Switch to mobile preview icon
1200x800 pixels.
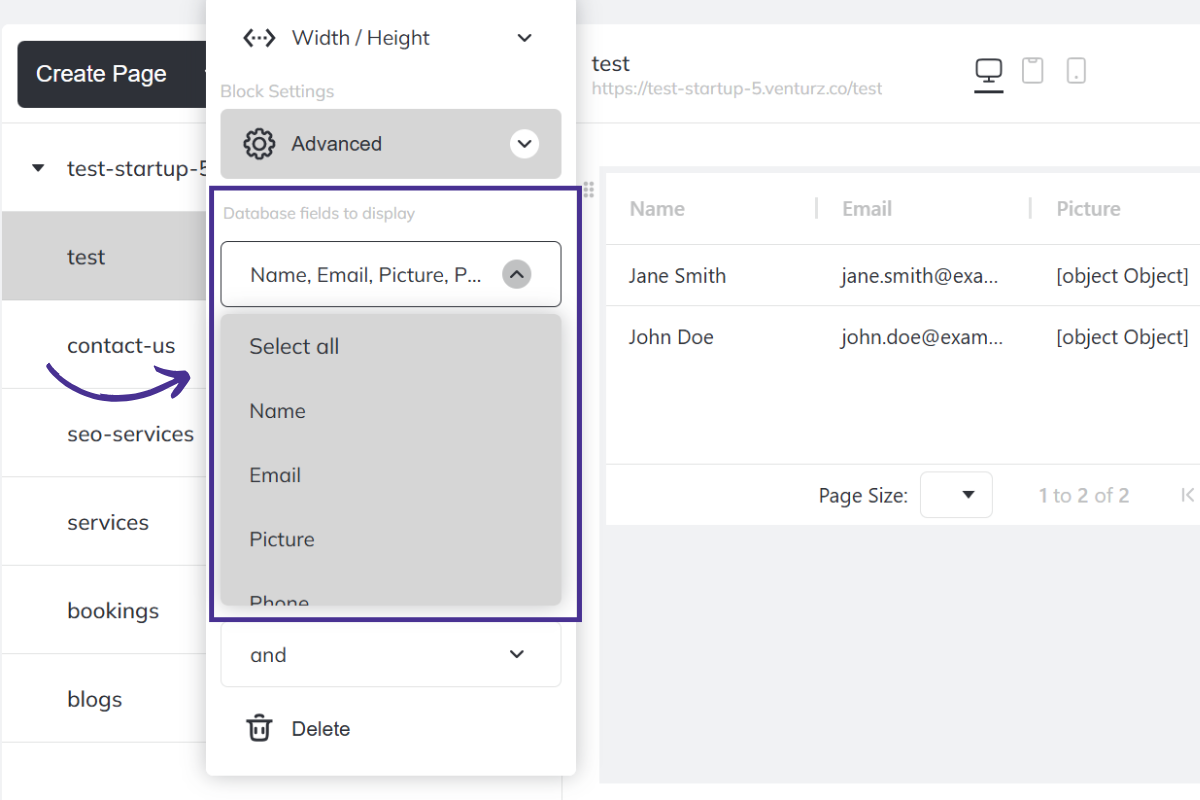click(x=1076, y=71)
